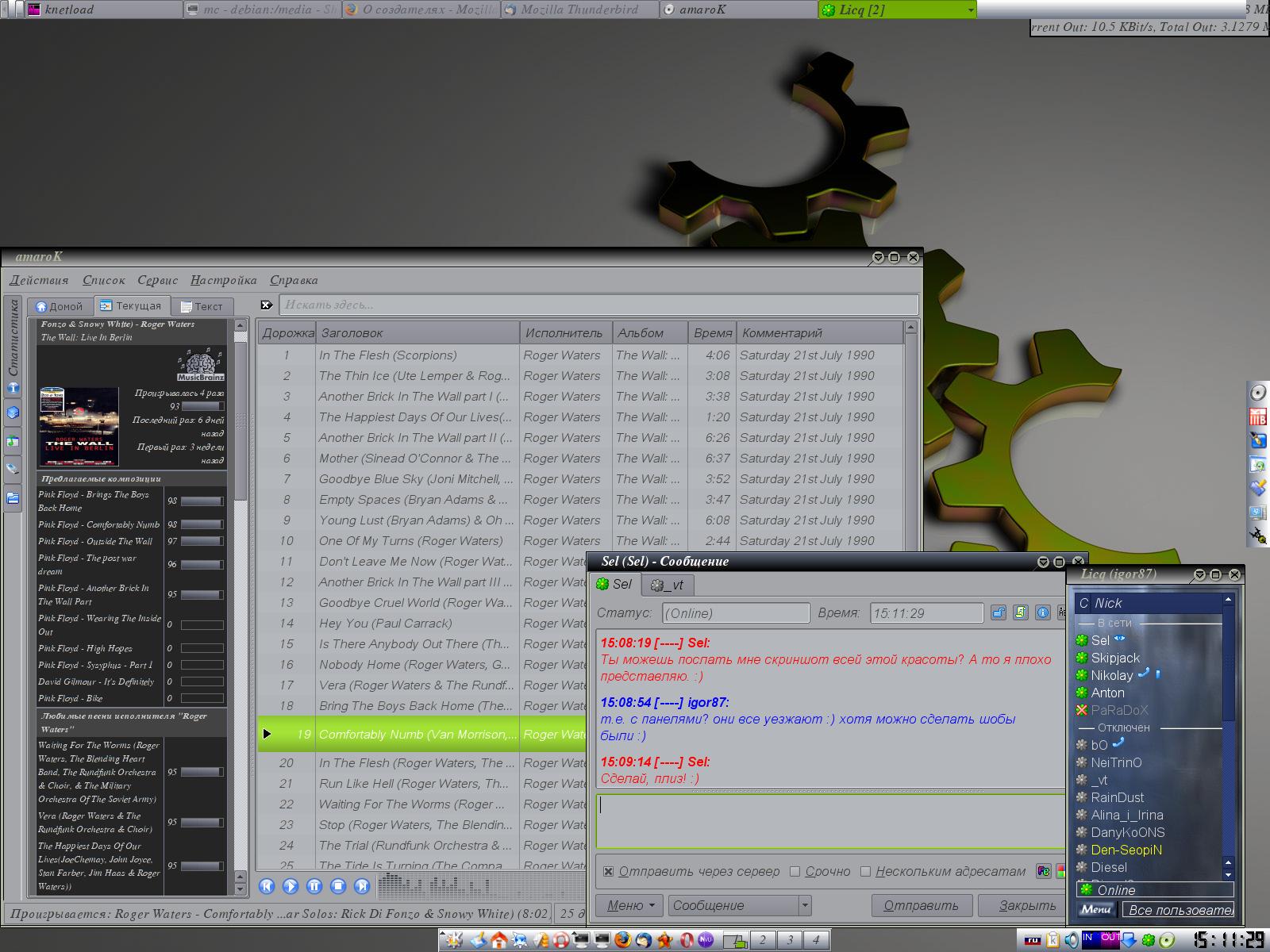The height and width of the screenshot is (952, 1270).
Task: Click the 'Искать здесь...' search field
Action: click(598, 305)
